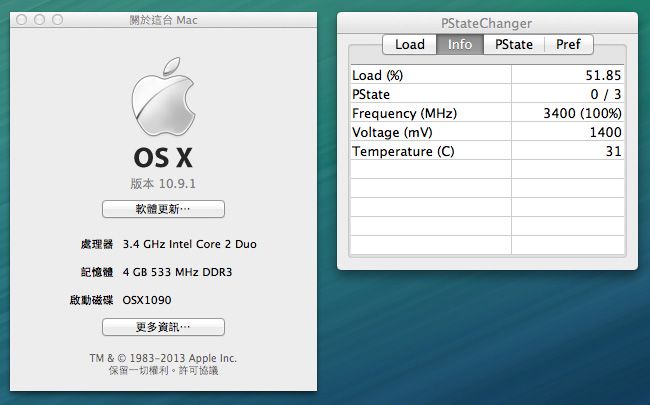Click the 軟體更新 software update button
The width and height of the screenshot is (650, 405).
[163, 209]
